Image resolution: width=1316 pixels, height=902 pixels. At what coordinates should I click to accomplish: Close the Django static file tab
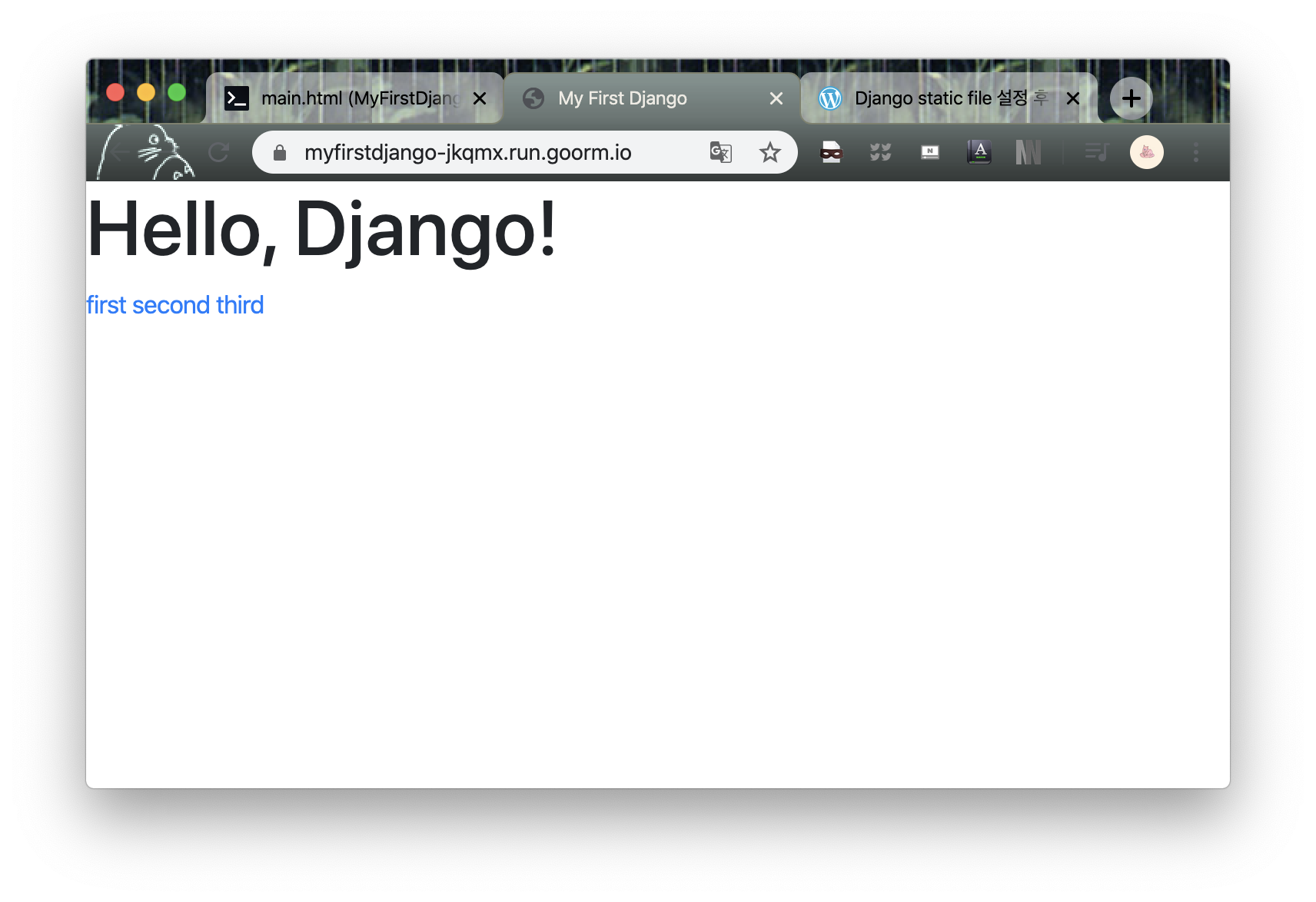click(x=1073, y=98)
